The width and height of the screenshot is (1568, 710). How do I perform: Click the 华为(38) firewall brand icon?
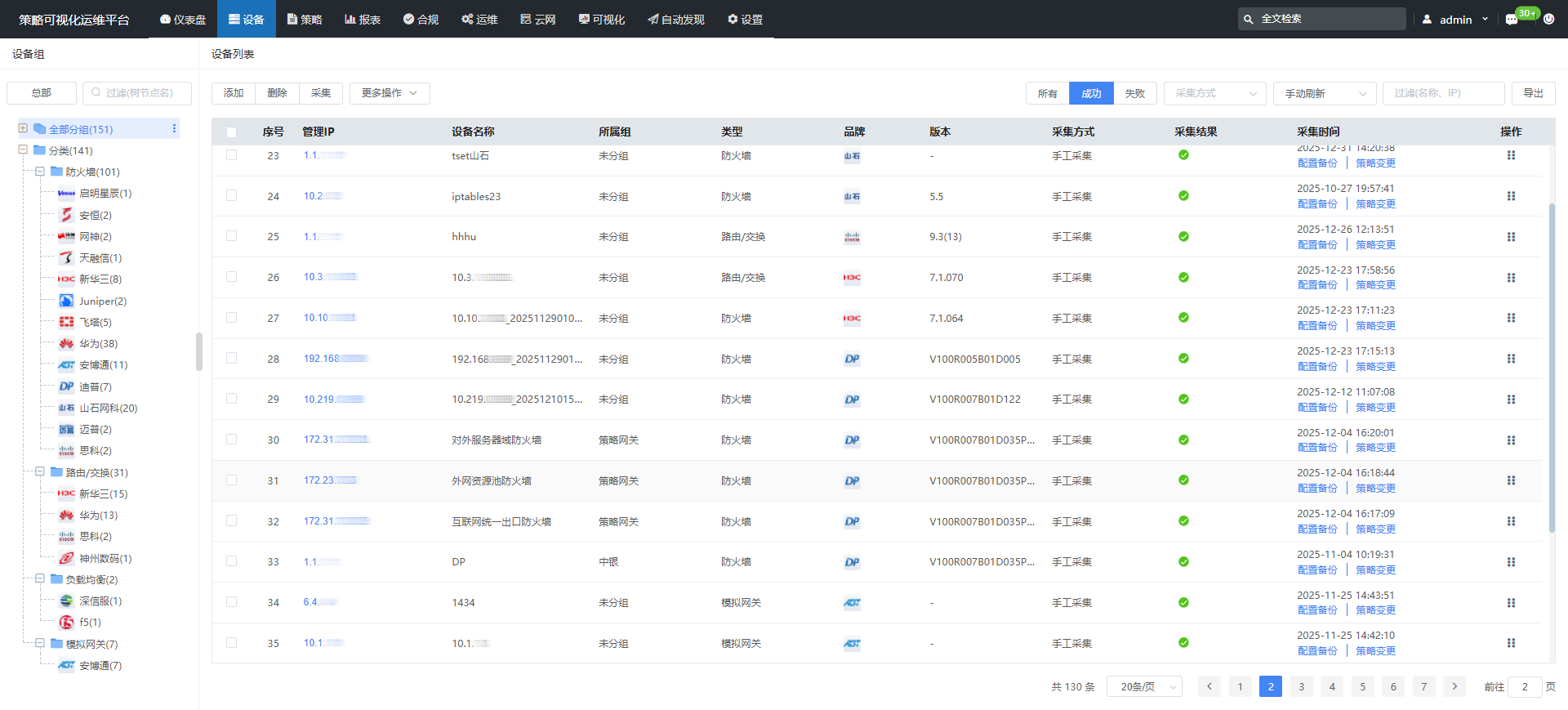[66, 344]
